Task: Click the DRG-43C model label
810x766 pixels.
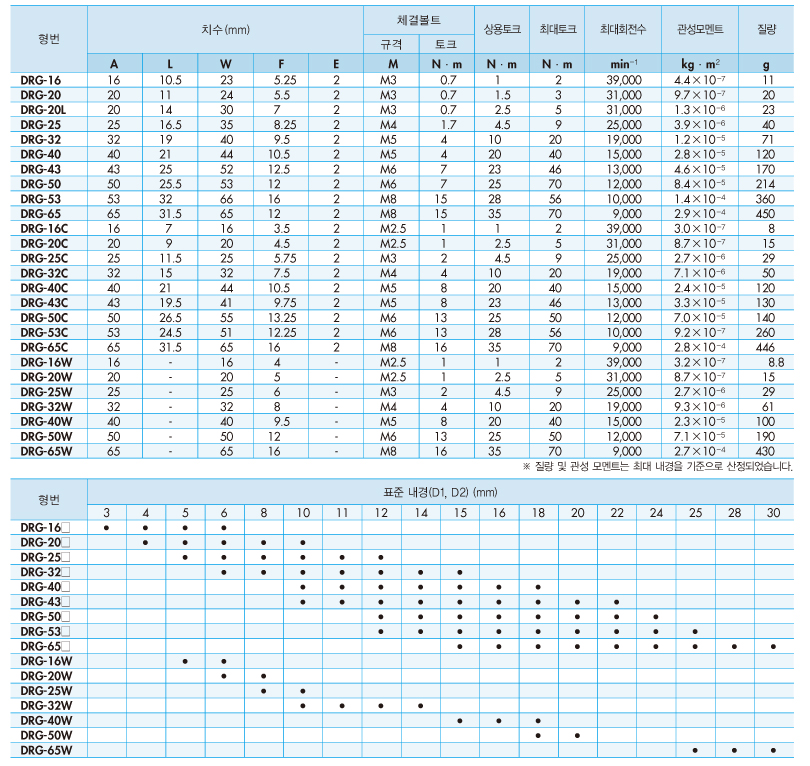Action: click(x=44, y=303)
